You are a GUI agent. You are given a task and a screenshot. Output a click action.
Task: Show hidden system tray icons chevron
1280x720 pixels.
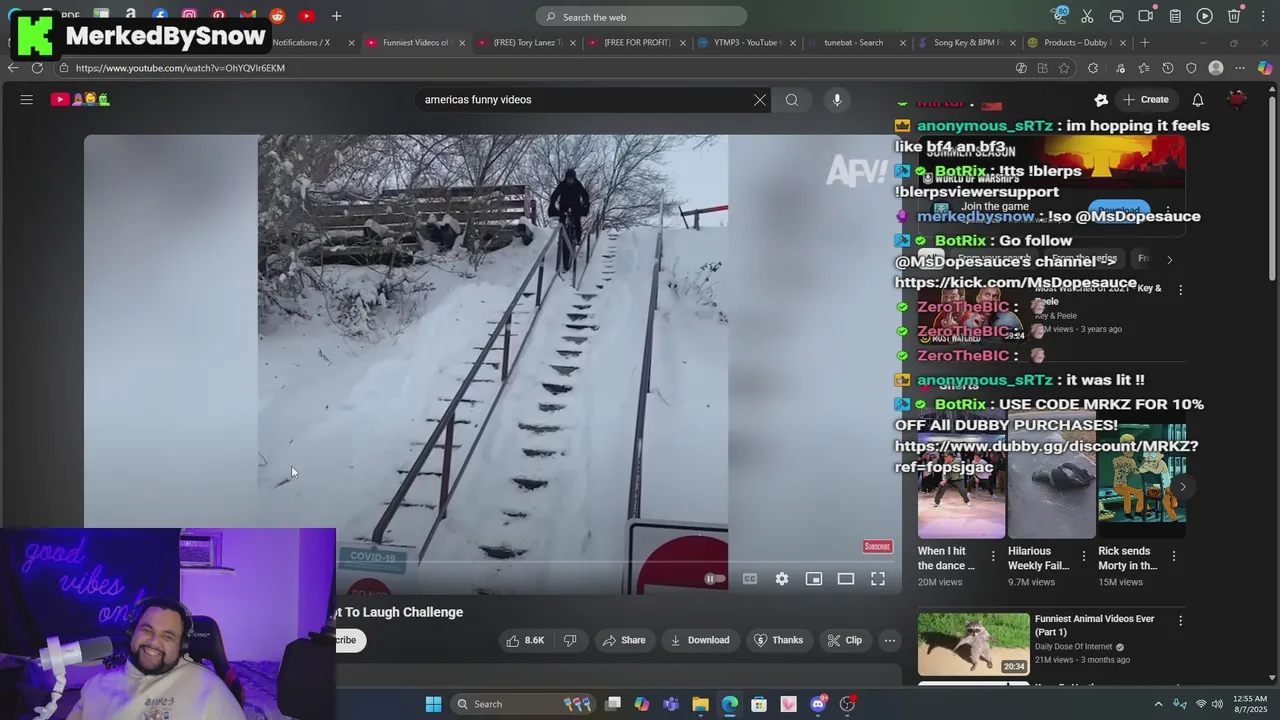1158,704
